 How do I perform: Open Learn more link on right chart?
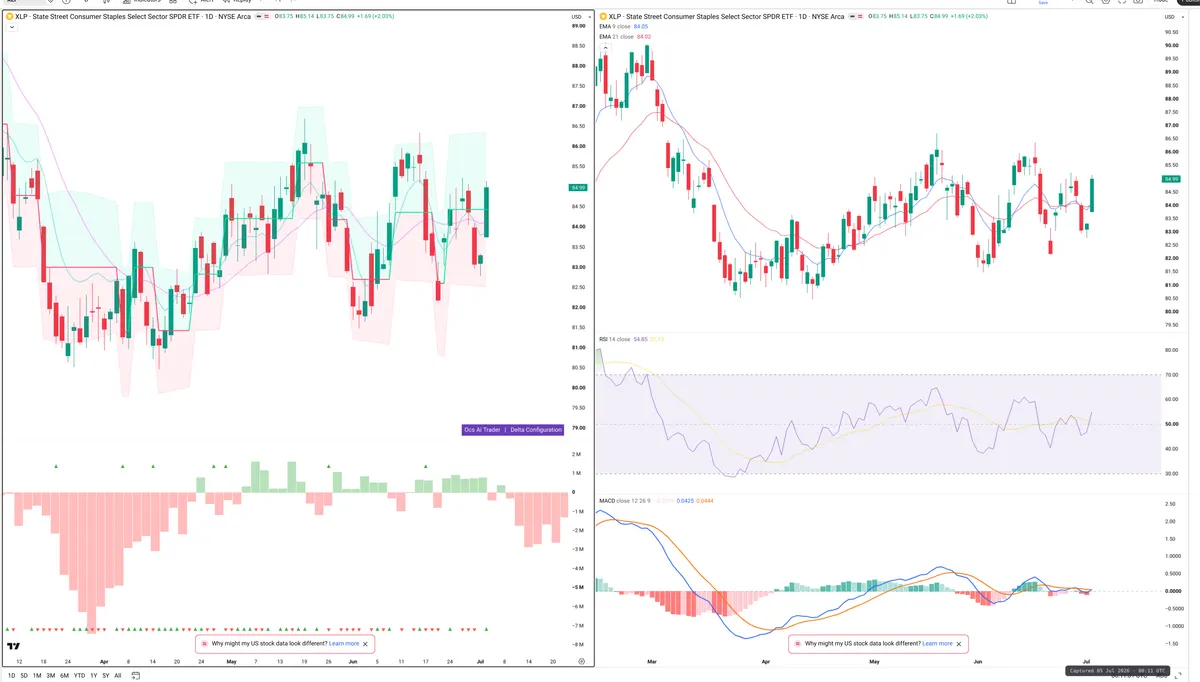[937, 643]
